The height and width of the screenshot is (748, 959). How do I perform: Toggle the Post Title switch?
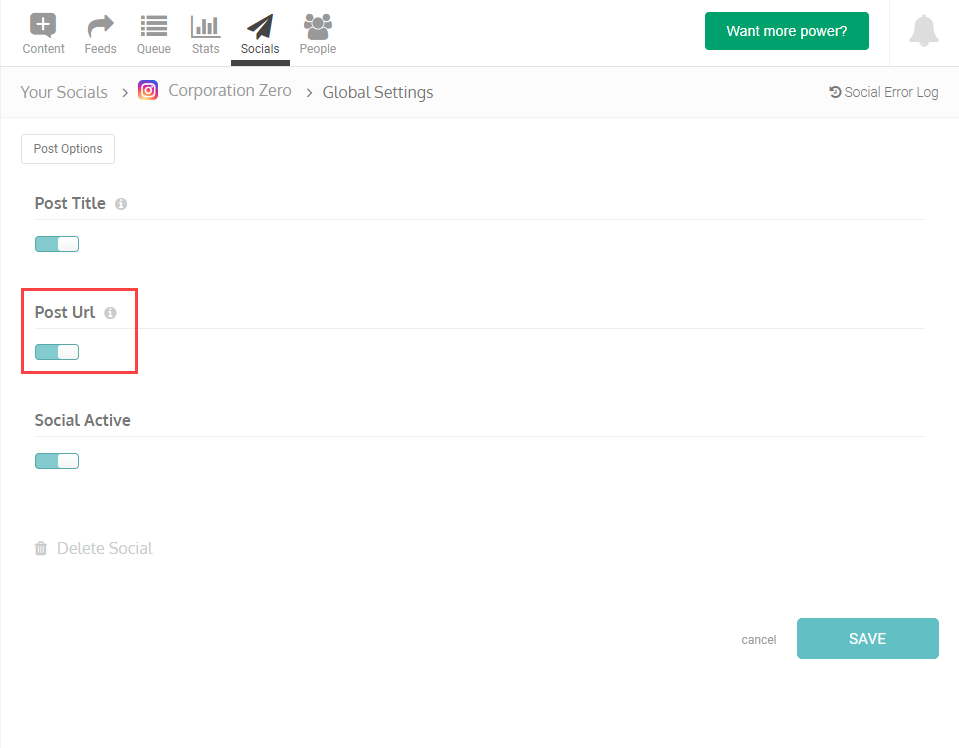[x=57, y=244]
